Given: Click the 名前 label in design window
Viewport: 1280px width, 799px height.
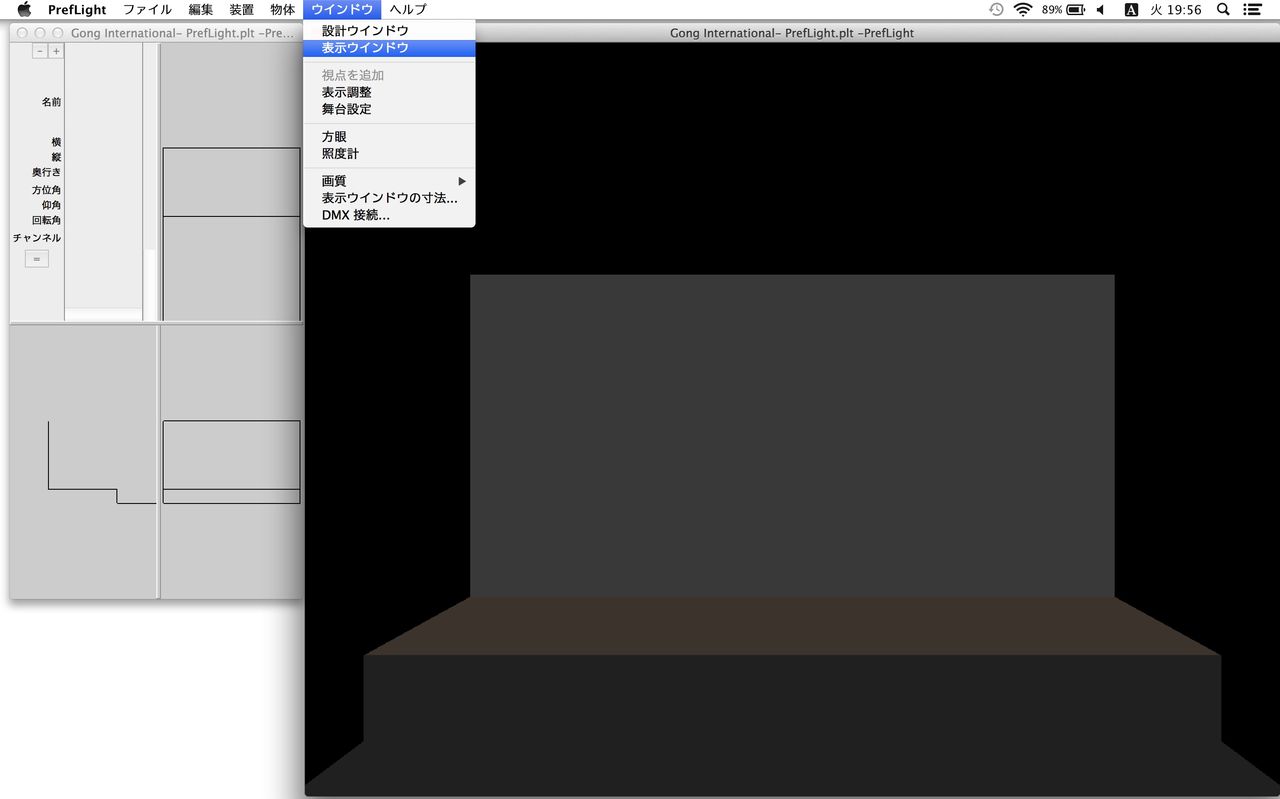Looking at the screenshot, I should pyautogui.click(x=51, y=102).
